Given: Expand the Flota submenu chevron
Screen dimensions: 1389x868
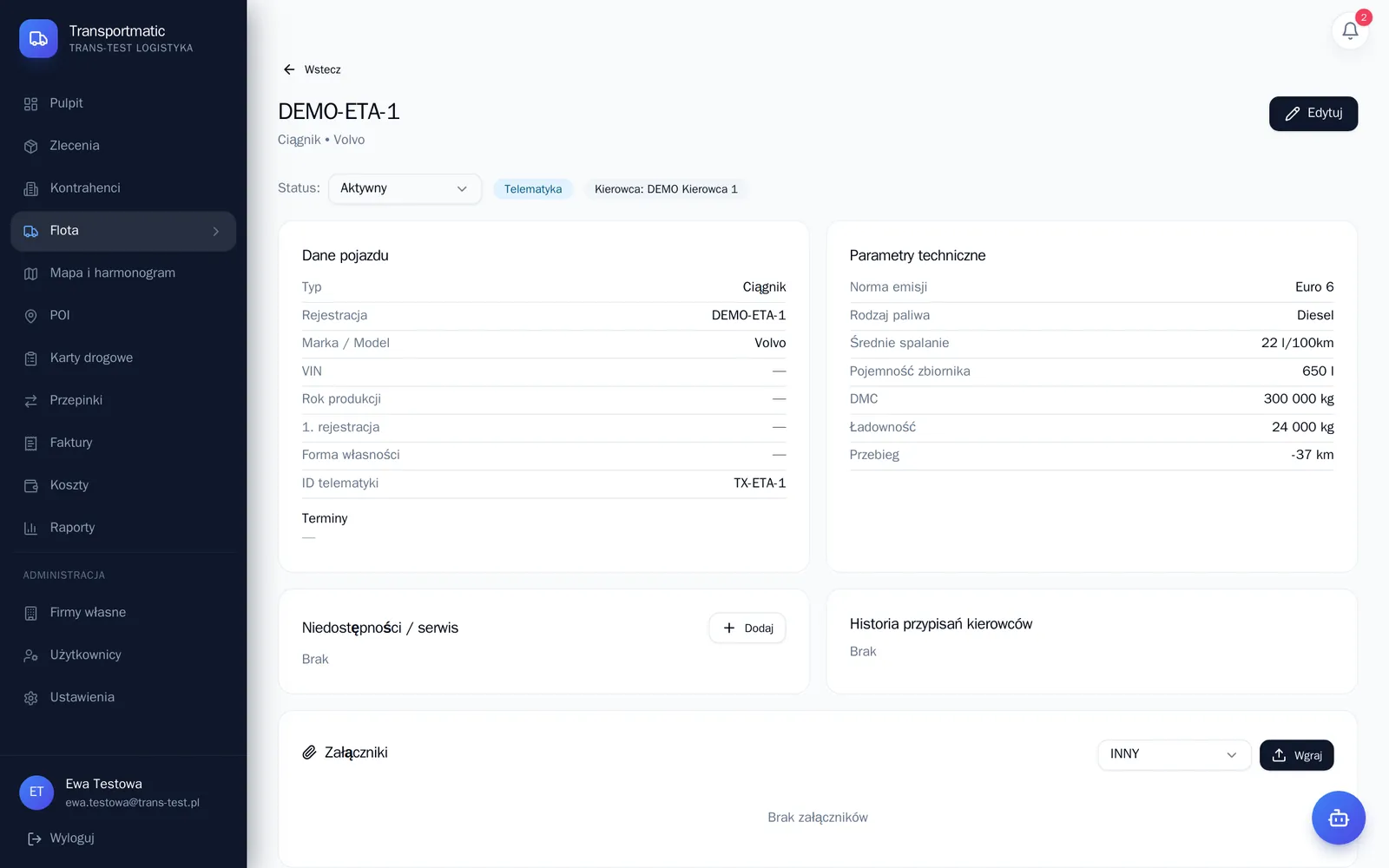Looking at the screenshot, I should pyautogui.click(x=216, y=231).
